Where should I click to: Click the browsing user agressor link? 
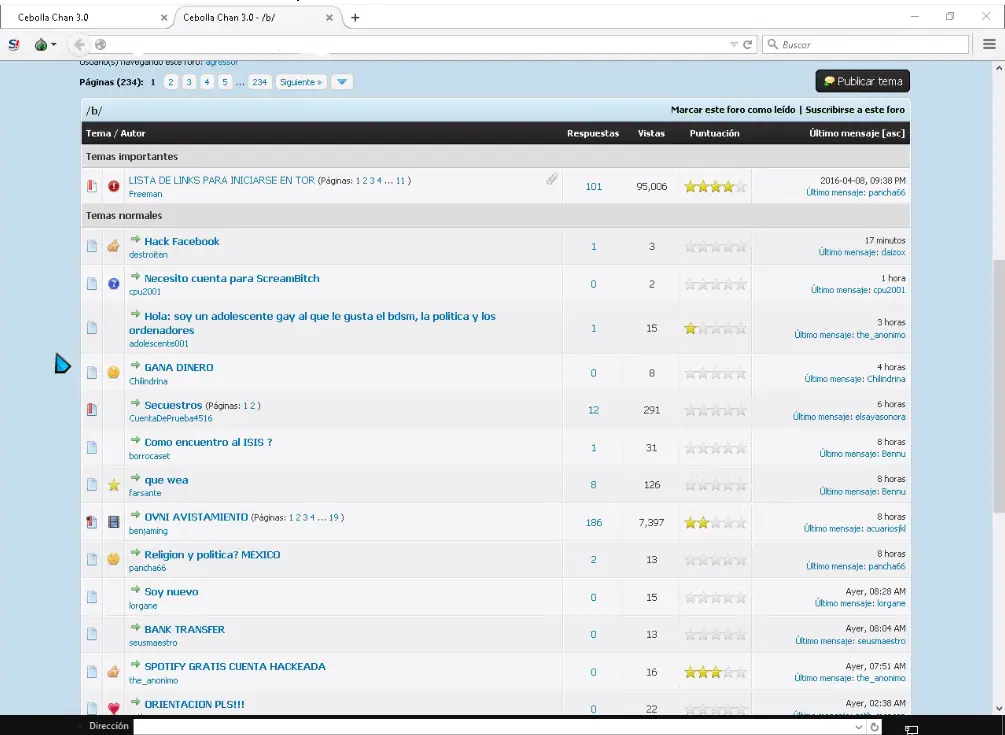click(x=222, y=62)
